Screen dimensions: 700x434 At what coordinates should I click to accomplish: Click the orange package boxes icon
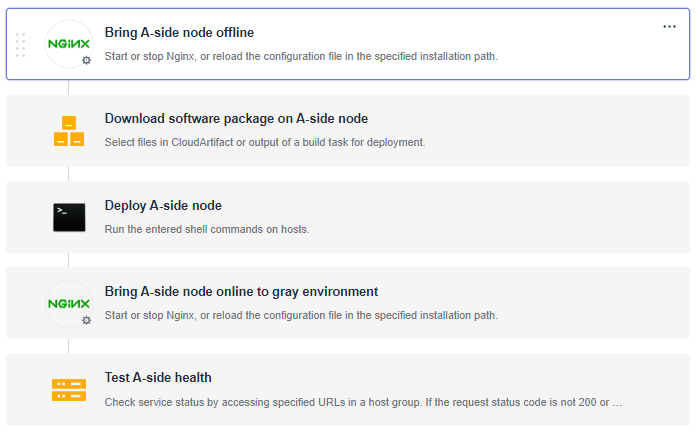coord(69,131)
